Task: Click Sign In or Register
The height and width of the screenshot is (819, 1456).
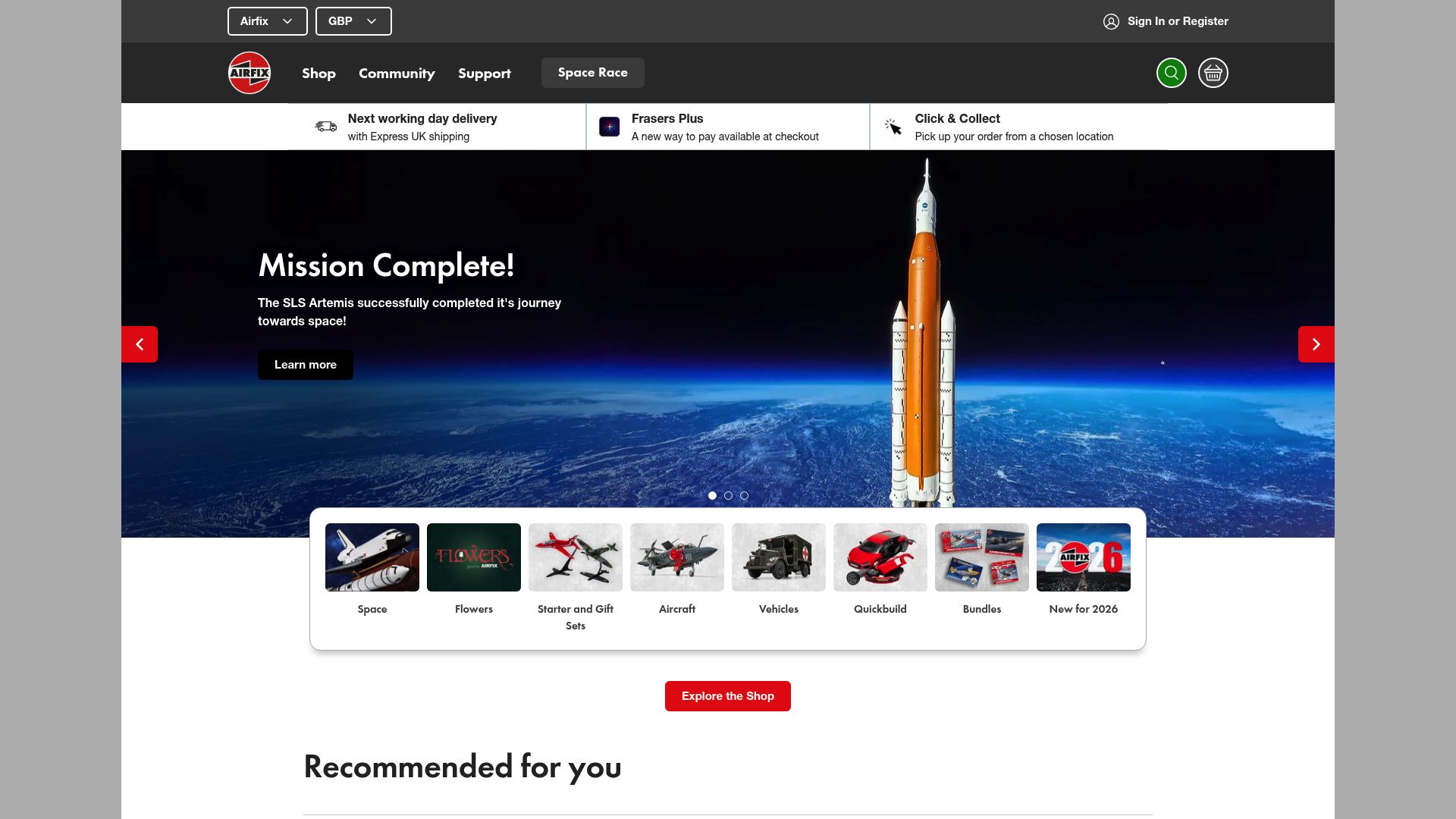Action: point(1178,21)
